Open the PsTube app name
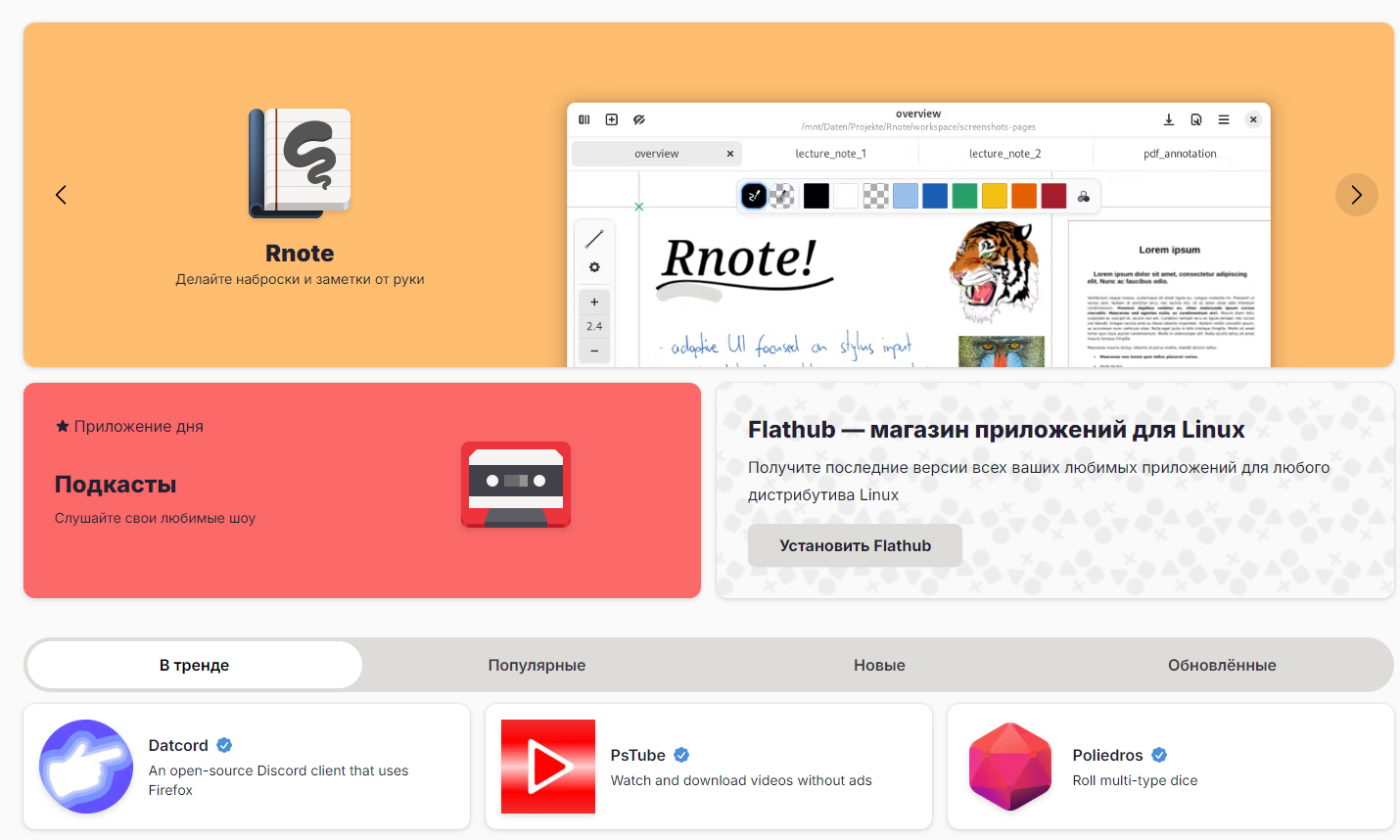The height and width of the screenshot is (840, 1400). coord(638,755)
